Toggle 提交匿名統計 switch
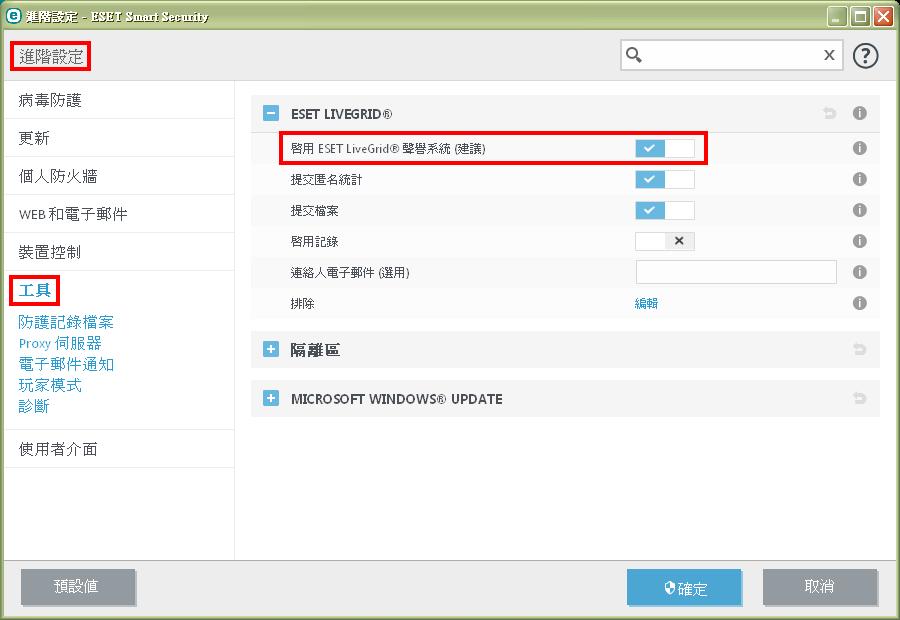The image size is (900, 620). [x=665, y=179]
